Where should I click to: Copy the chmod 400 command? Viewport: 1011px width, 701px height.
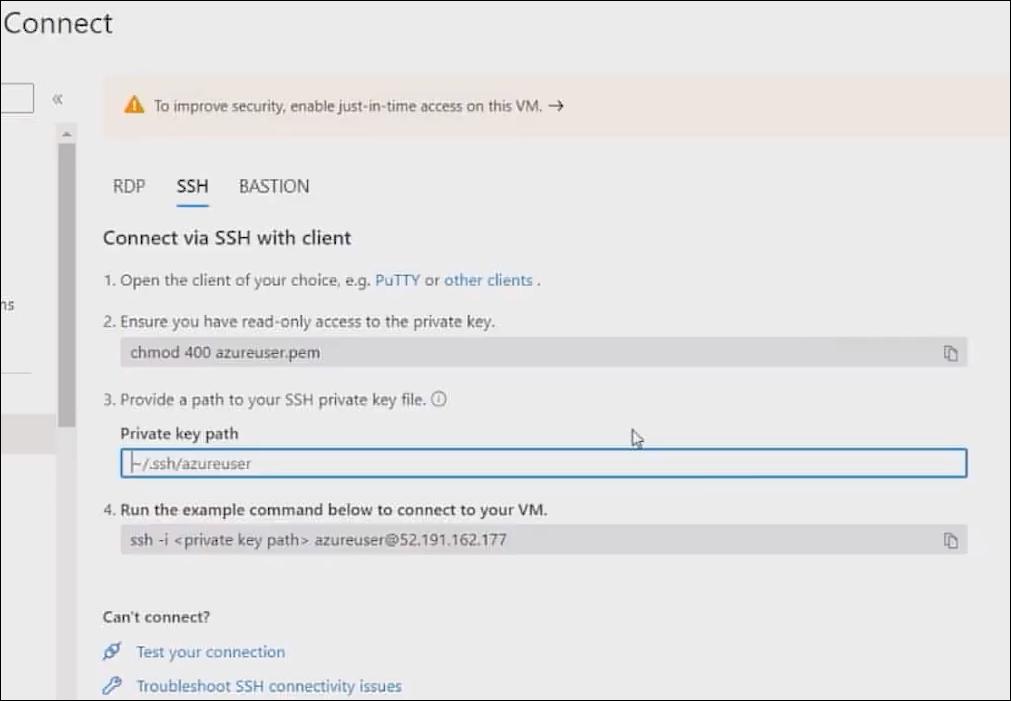coord(950,353)
